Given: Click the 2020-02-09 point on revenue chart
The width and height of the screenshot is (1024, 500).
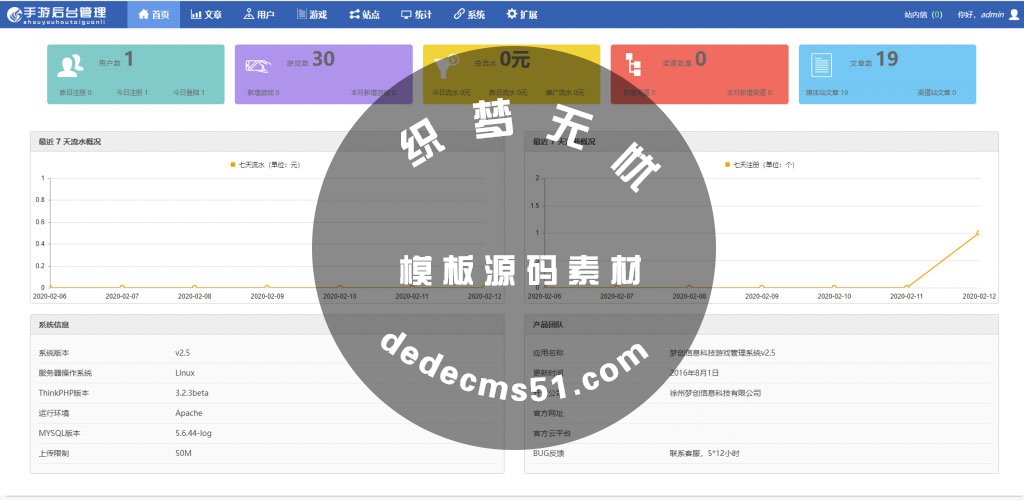Looking at the screenshot, I should click(x=267, y=287).
